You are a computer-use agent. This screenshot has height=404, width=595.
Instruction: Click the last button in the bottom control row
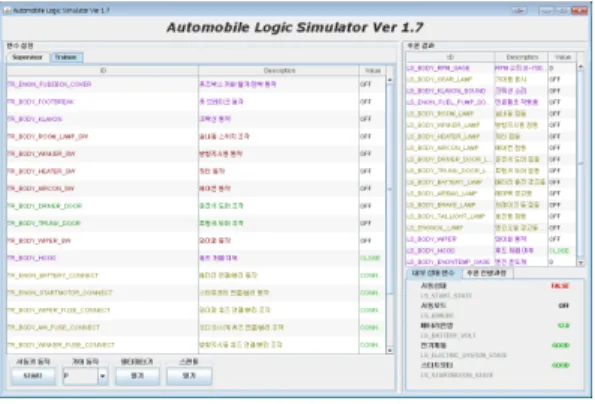[189, 376]
